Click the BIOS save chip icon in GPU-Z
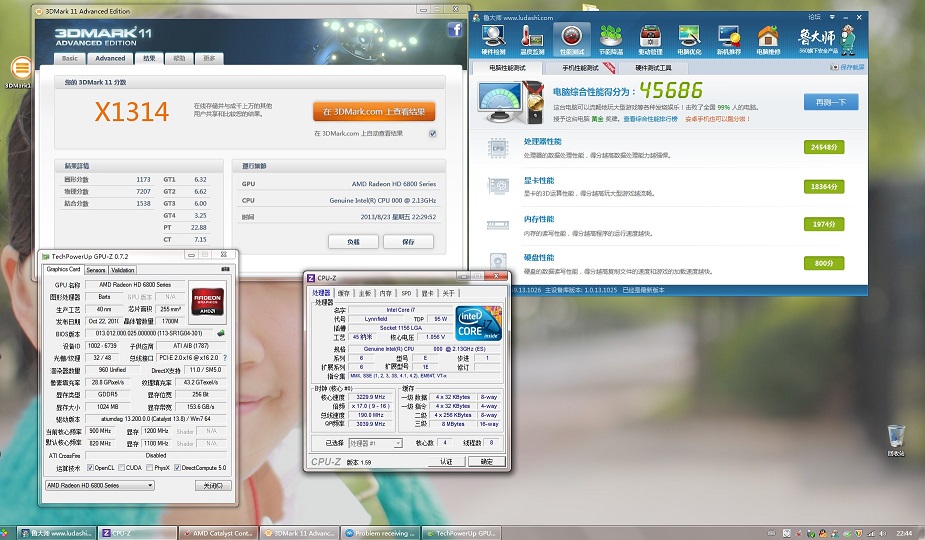Image resolution: width=925 pixels, height=540 pixels. point(221,333)
